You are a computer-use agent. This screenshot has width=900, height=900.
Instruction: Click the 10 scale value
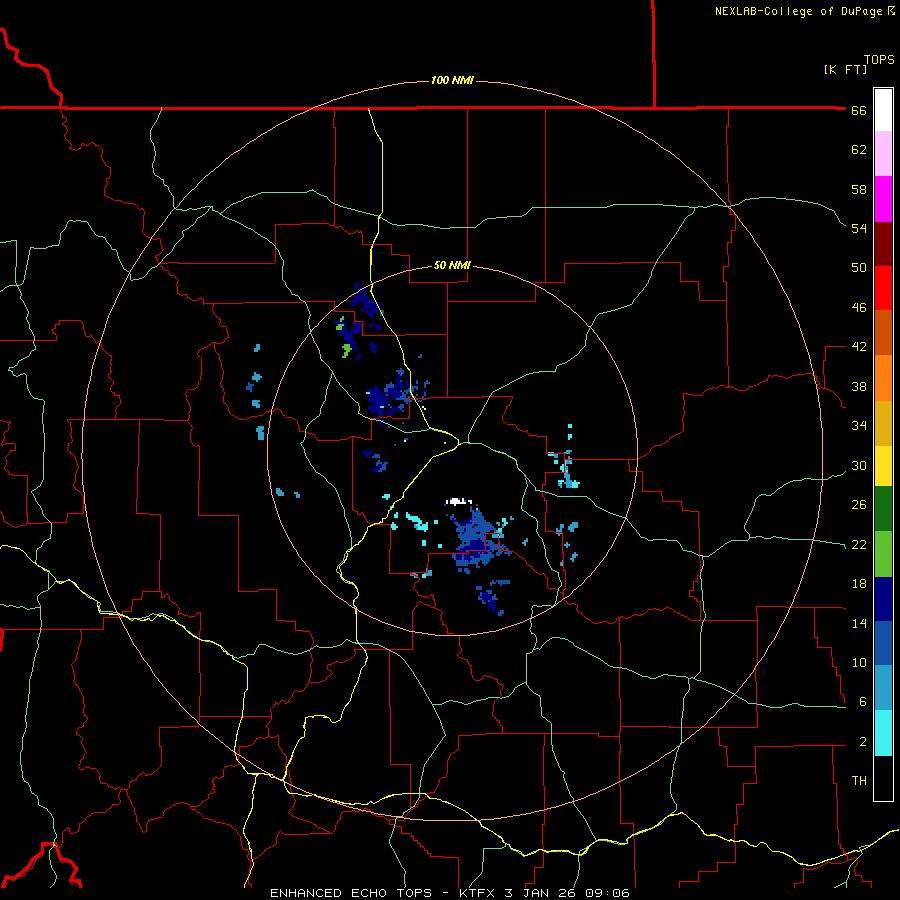[x=859, y=662]
